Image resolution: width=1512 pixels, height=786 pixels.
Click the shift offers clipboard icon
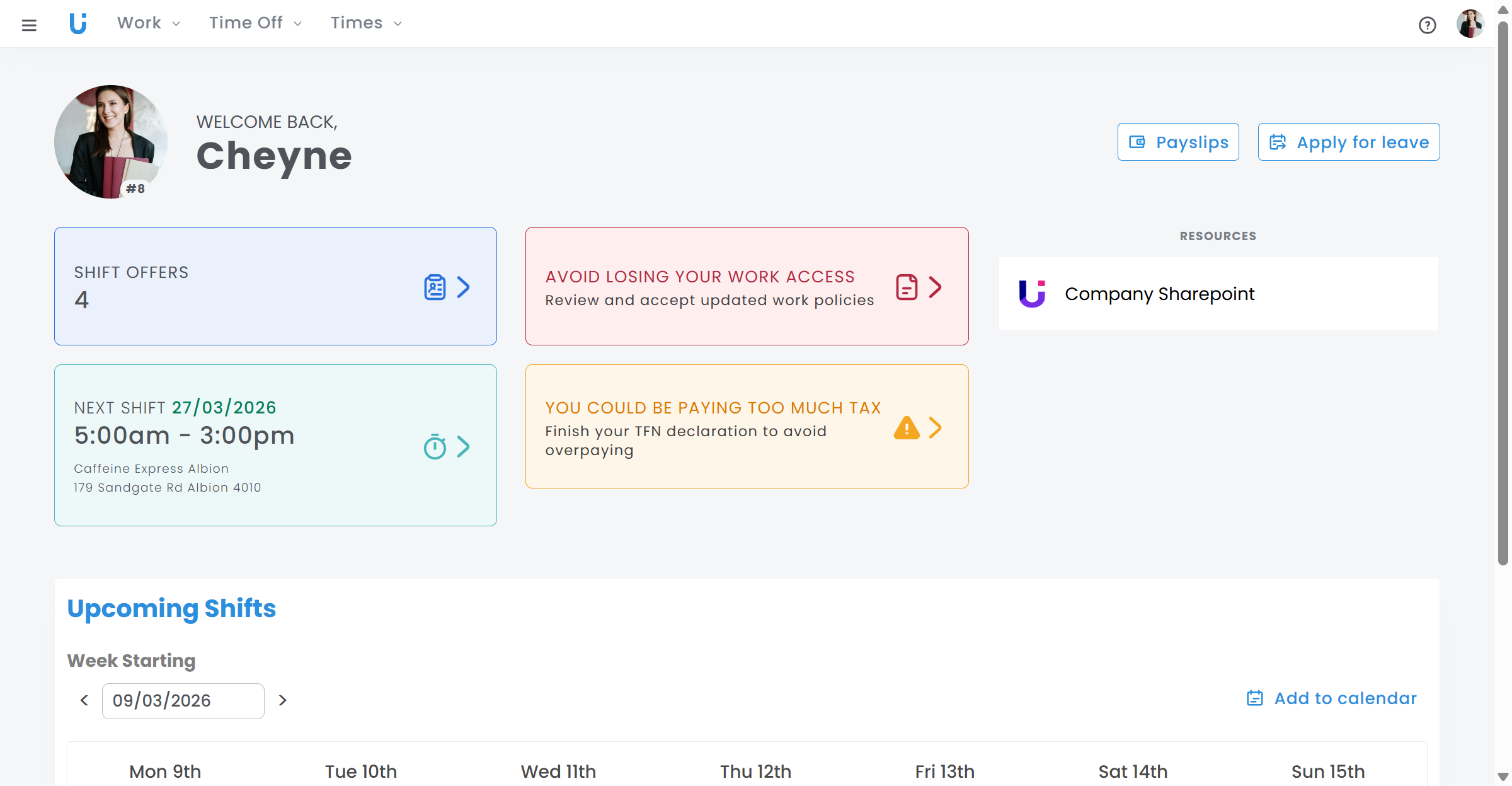tap(435, 287)
